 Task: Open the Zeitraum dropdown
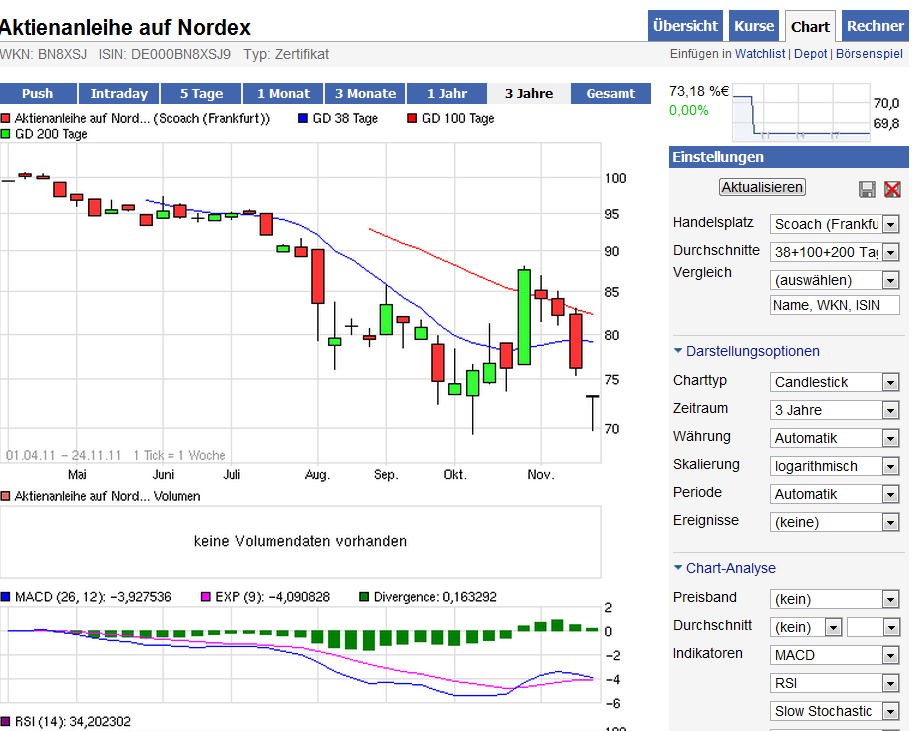(x=834, y=410)
